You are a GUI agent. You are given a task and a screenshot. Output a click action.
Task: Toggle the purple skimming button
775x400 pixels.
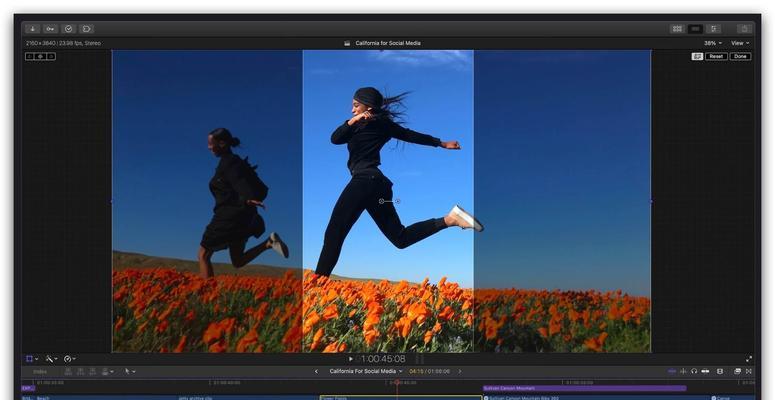coord(672,371)
